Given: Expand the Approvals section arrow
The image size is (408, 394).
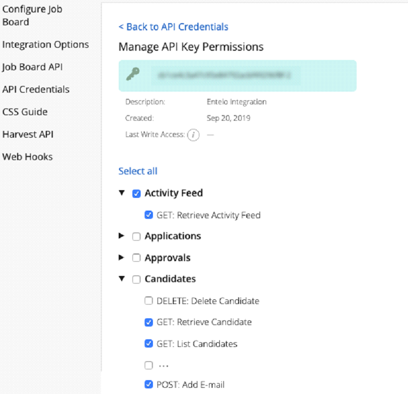Looking at the screenshot, I should [x=122, y=257].
